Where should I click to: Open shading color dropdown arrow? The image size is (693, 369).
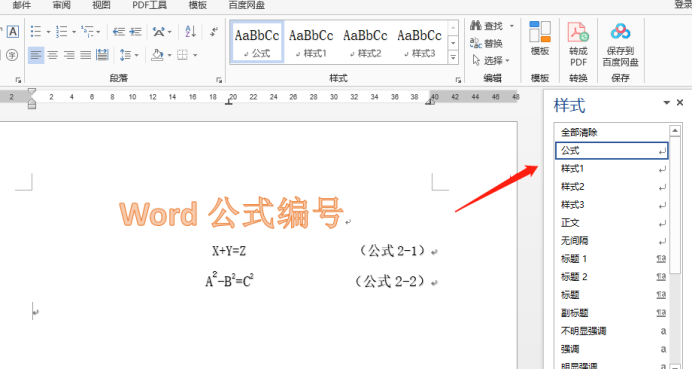pos(169,55)
